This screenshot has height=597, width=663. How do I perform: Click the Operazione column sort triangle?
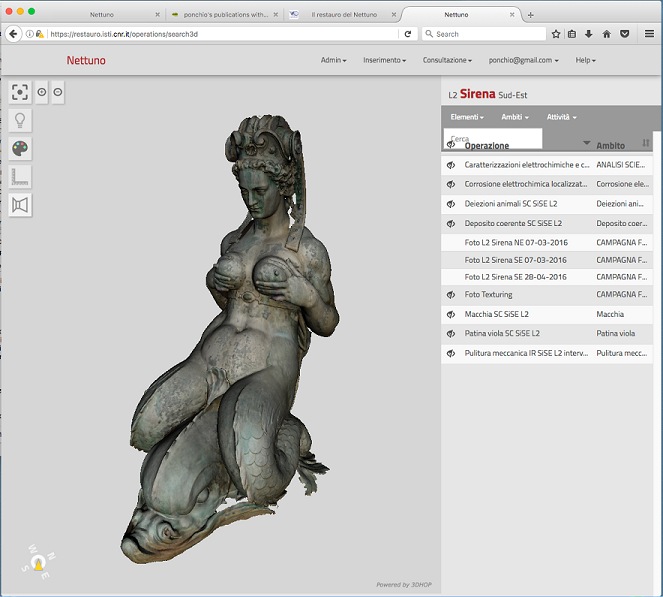tap(587, 142)
